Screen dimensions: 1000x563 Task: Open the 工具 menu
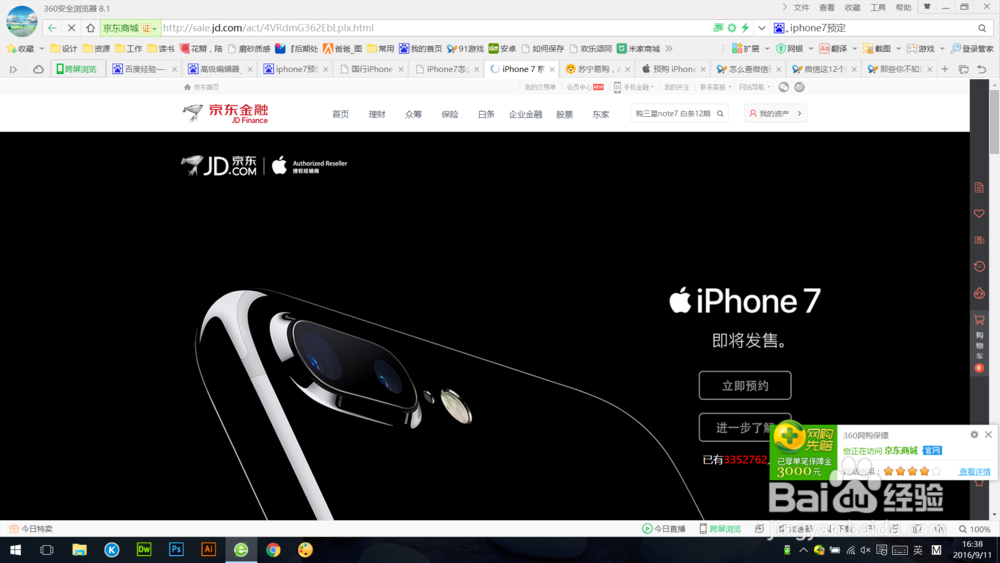click(x=878, y=8)
